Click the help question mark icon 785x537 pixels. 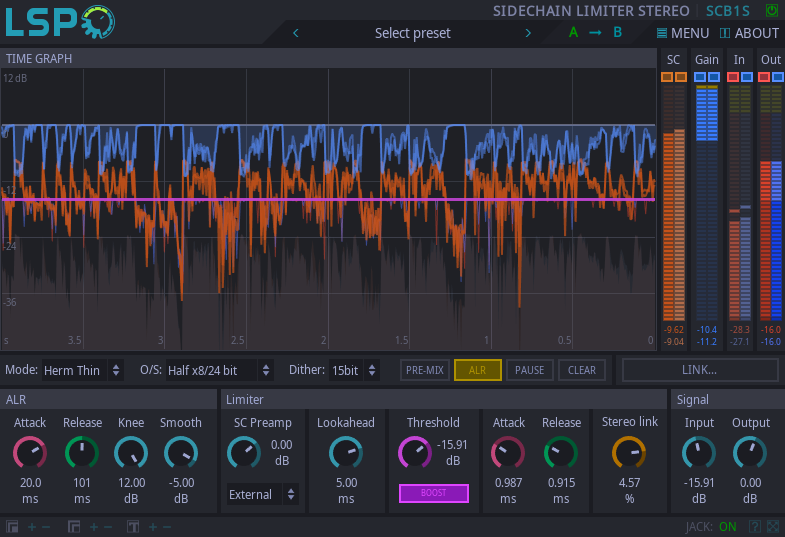(x=754, y=526)
